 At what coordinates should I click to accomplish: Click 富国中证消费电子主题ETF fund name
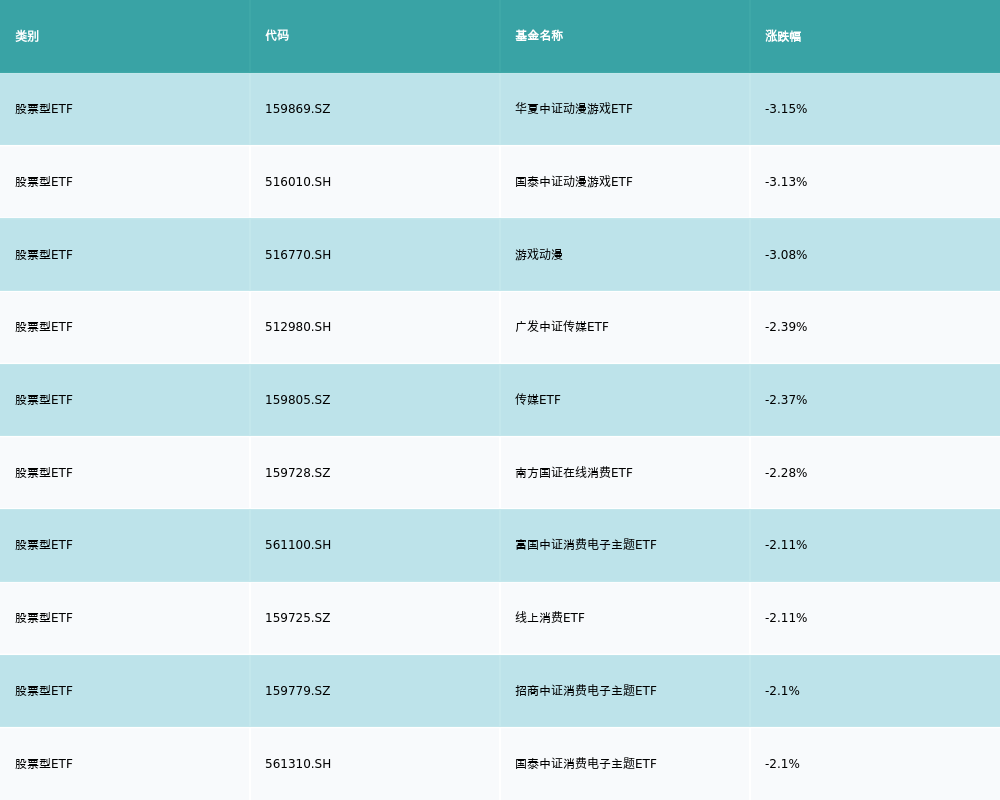tap(585, 545)
